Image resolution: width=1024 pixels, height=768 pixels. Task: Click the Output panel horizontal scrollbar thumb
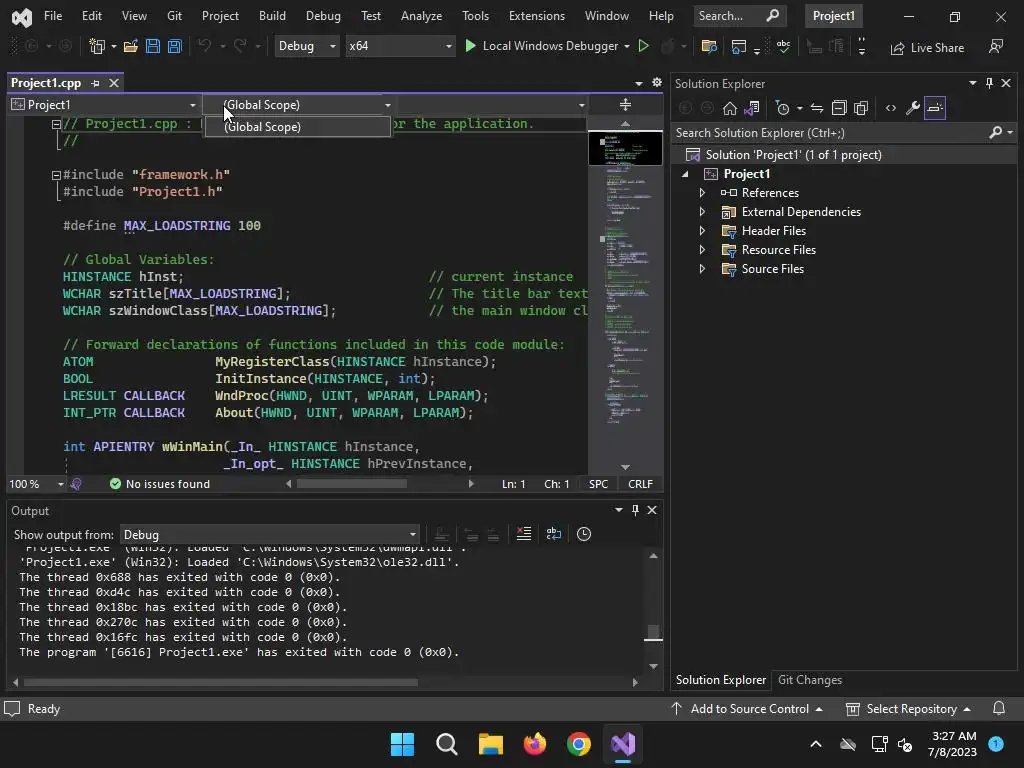[221, 682]
